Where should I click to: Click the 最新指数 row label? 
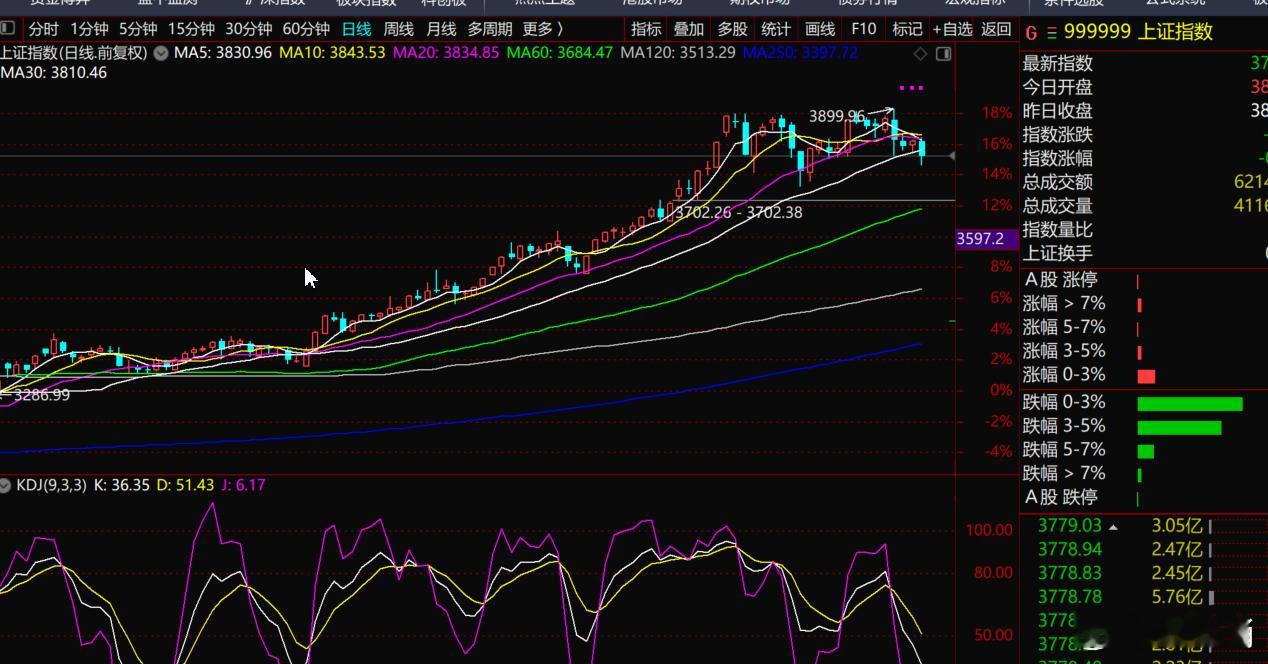[x=1057, y=64]
